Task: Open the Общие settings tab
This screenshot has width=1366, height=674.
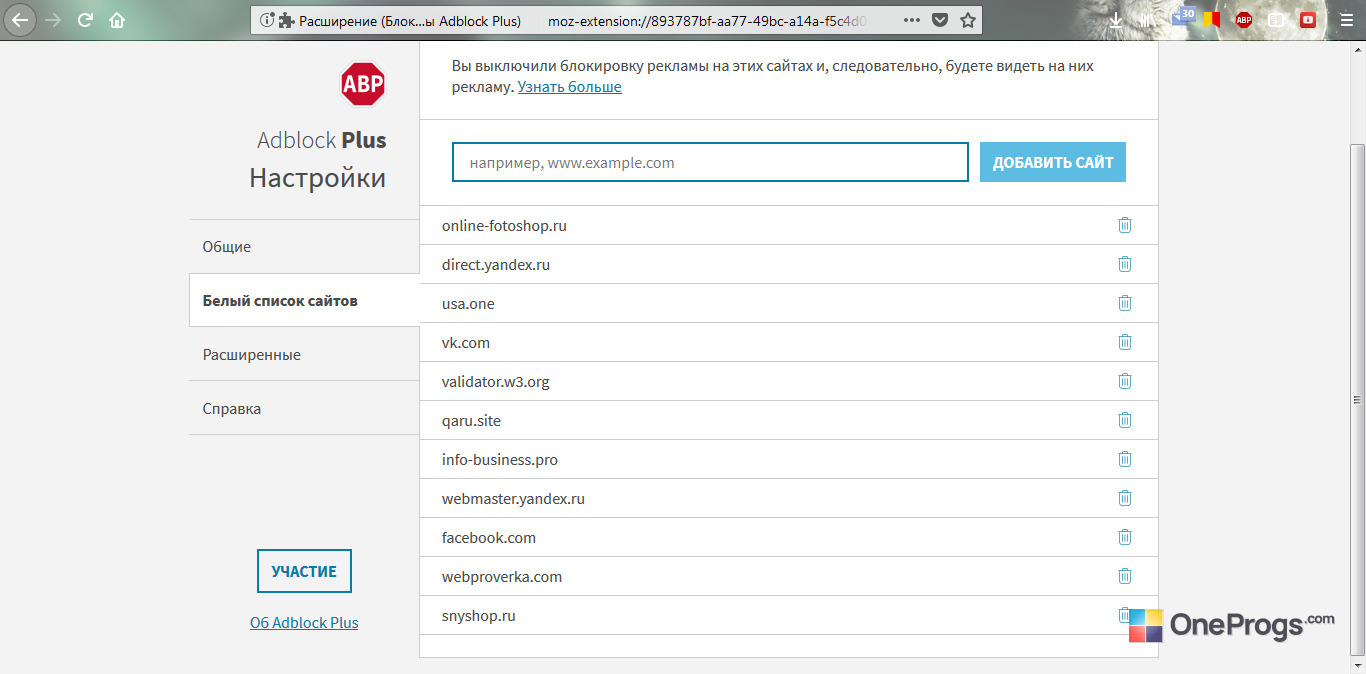Action: coord(304,246)
